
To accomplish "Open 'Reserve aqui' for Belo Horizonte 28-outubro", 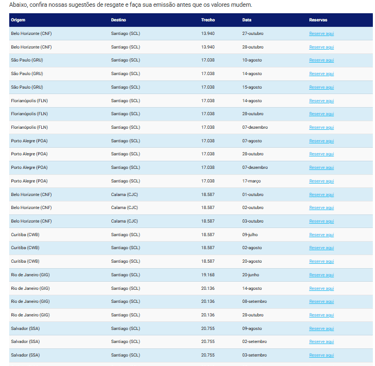I will pyautogui.click(x=321, y=47).
